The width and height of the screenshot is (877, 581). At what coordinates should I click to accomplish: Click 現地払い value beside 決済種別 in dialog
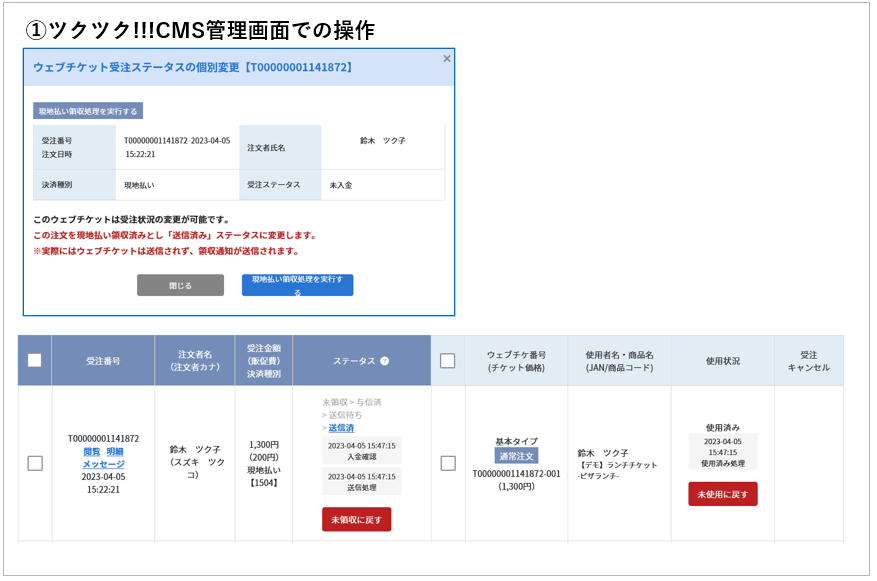coord(139,185)
